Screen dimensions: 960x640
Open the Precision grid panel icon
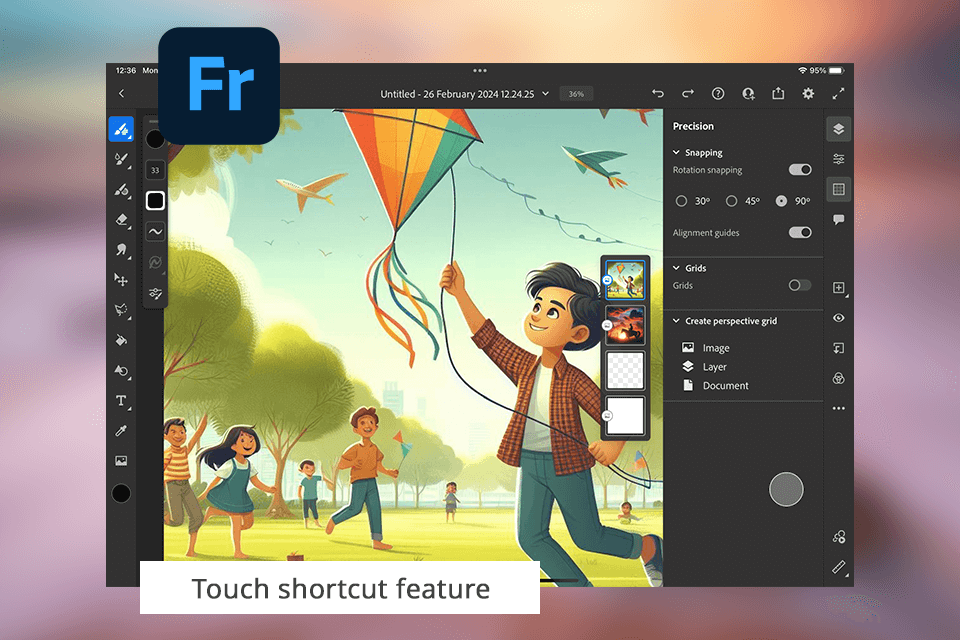tap(839, 189)
